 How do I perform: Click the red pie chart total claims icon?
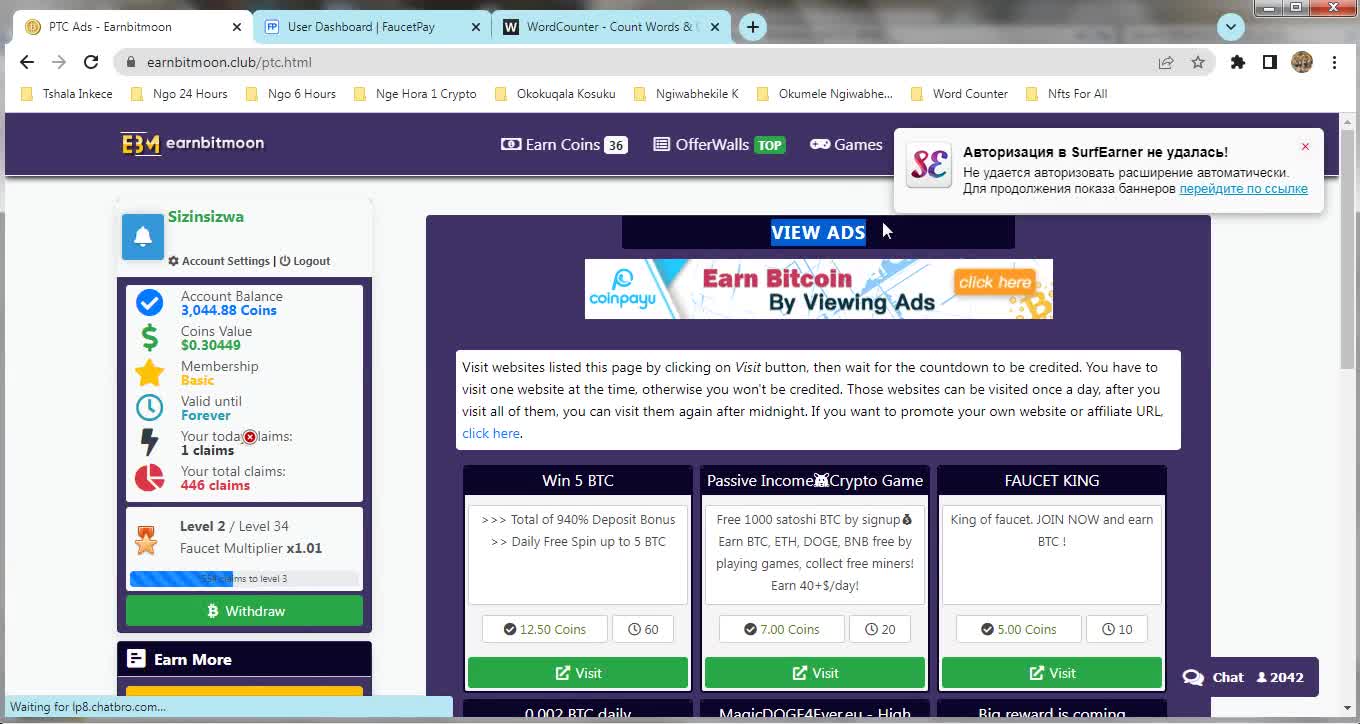[149, 478]
